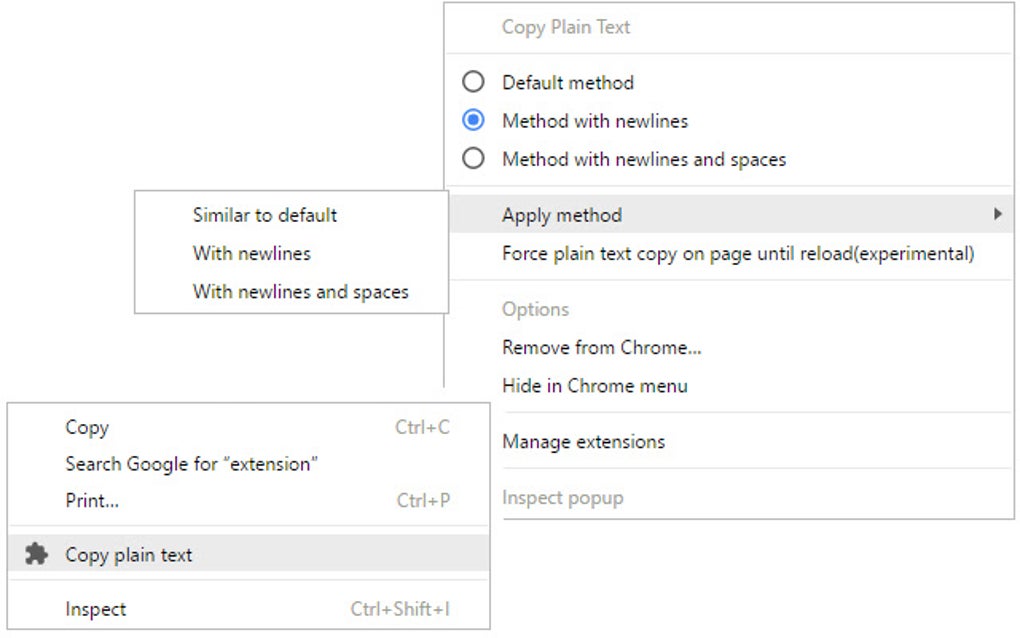Click Force plain text copy on page

(737, 253)
